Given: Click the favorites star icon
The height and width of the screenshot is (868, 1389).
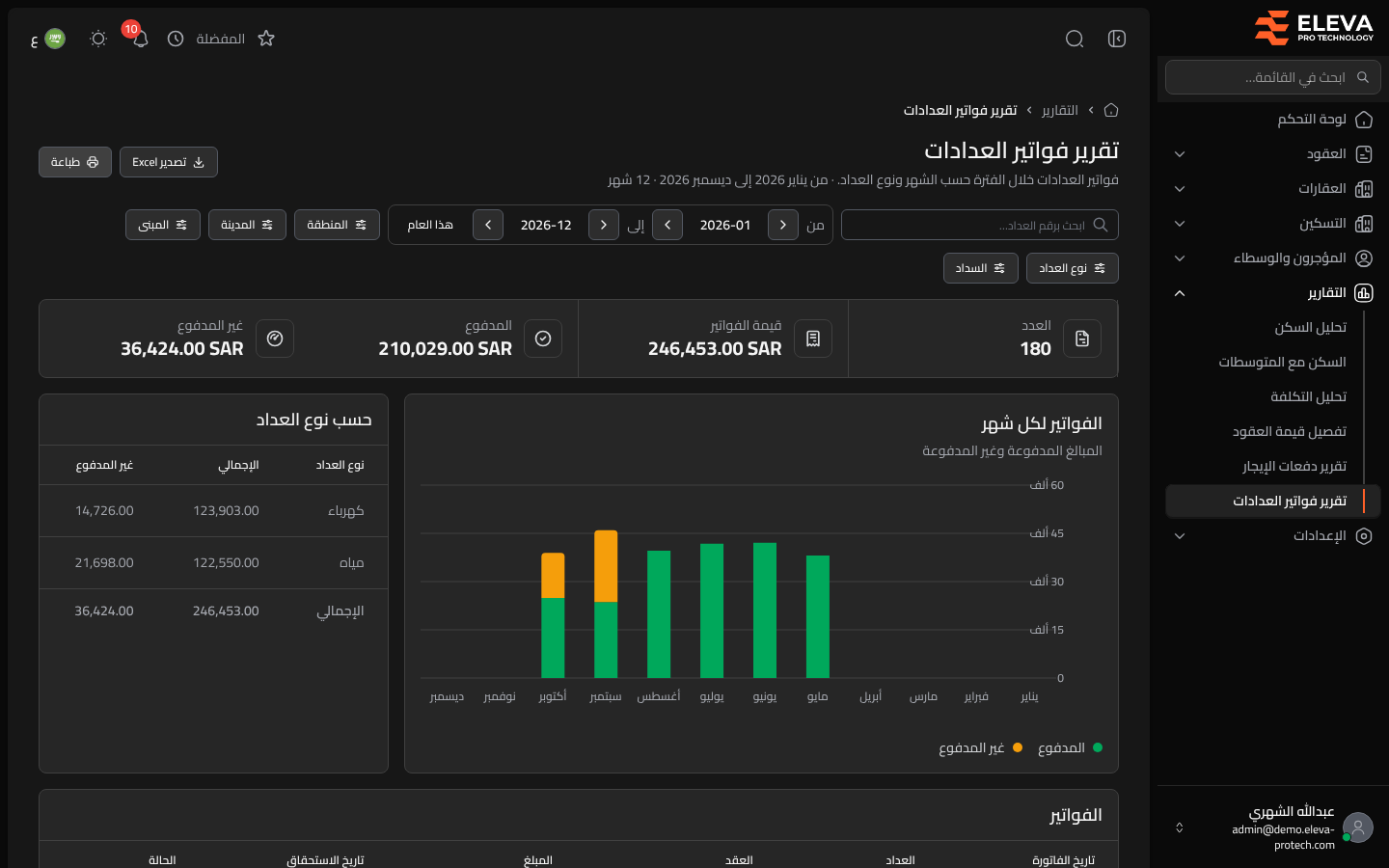Looking at the screenshot, I should click(x=266, y=39).
